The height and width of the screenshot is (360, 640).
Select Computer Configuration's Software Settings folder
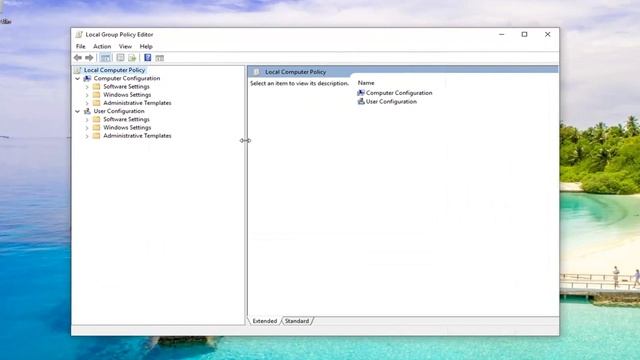[x=126, y=87]
